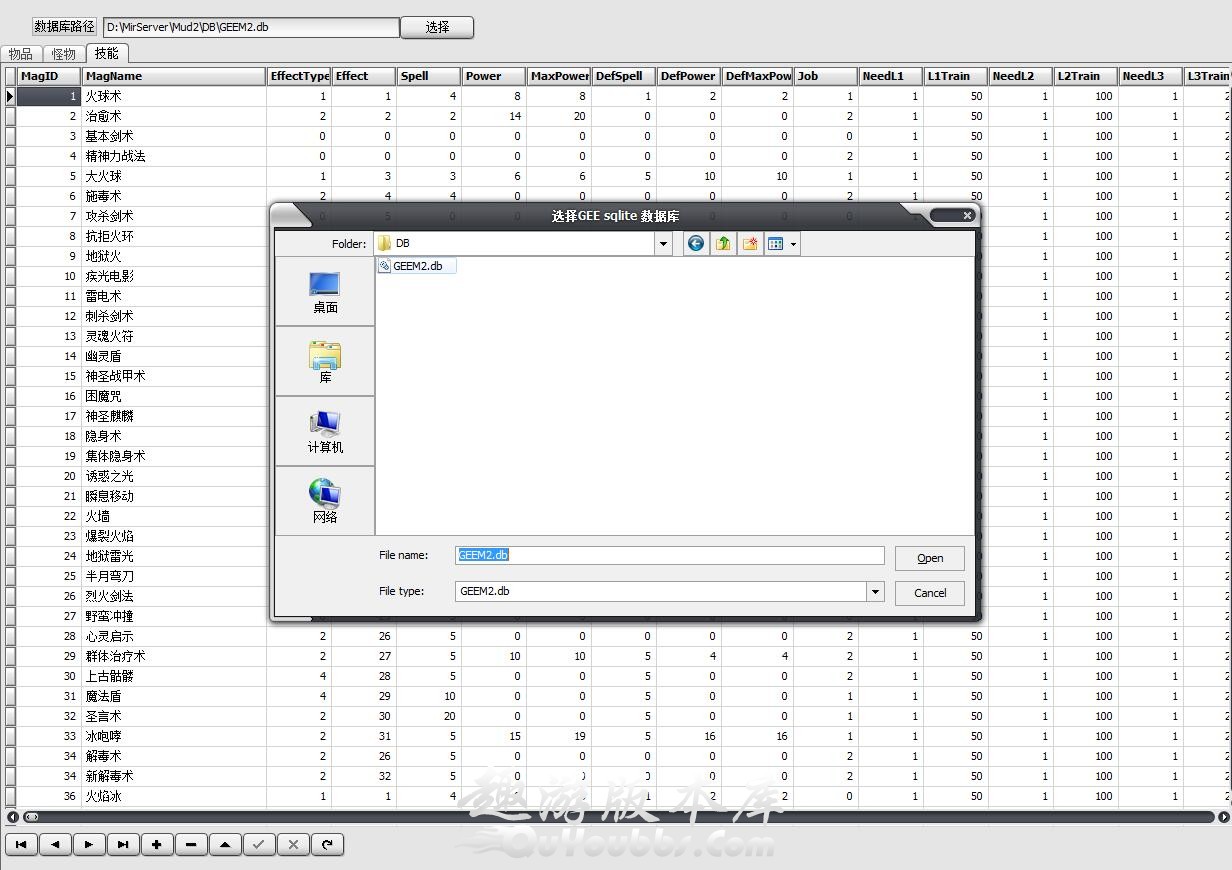The width and height of the screenshot is (1232, 870).
Task: Select the 神圣战甲术 skill name cell
Action: 174,376
